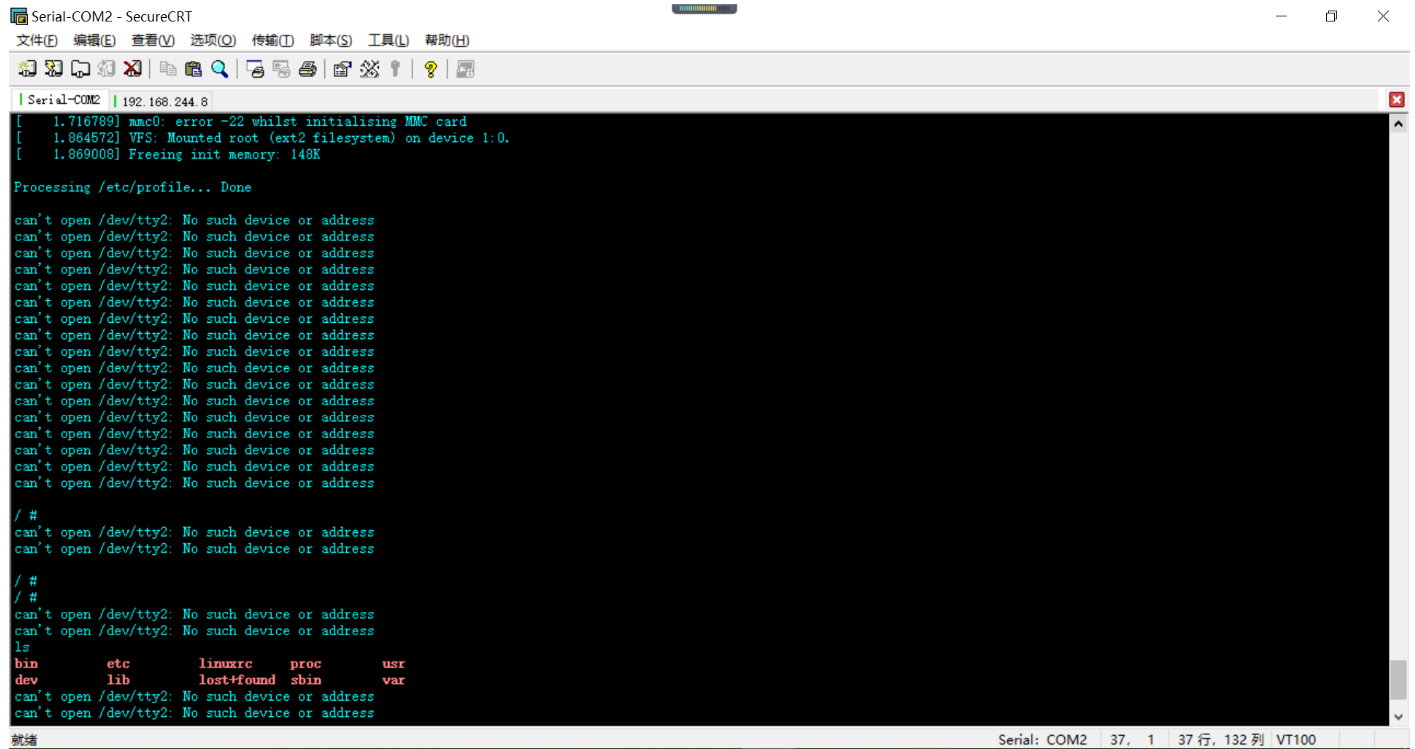Click the vertical scrollbar thumb
Image resolution: width=1415 pixels, height=749 pixels.
pos(1398,680)
